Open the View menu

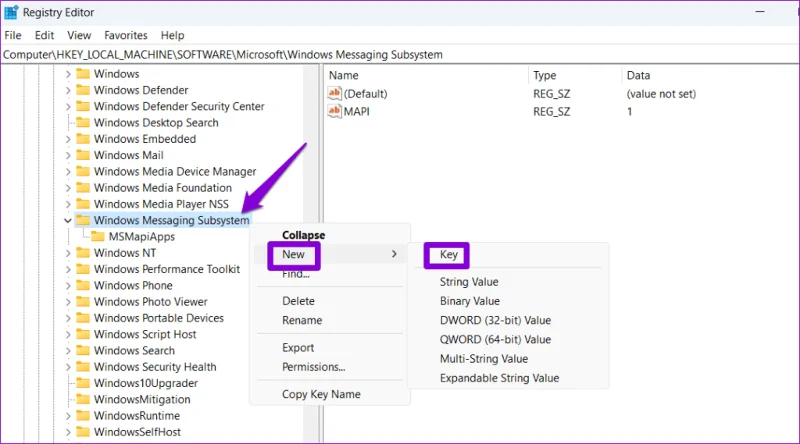click(79, 35)
